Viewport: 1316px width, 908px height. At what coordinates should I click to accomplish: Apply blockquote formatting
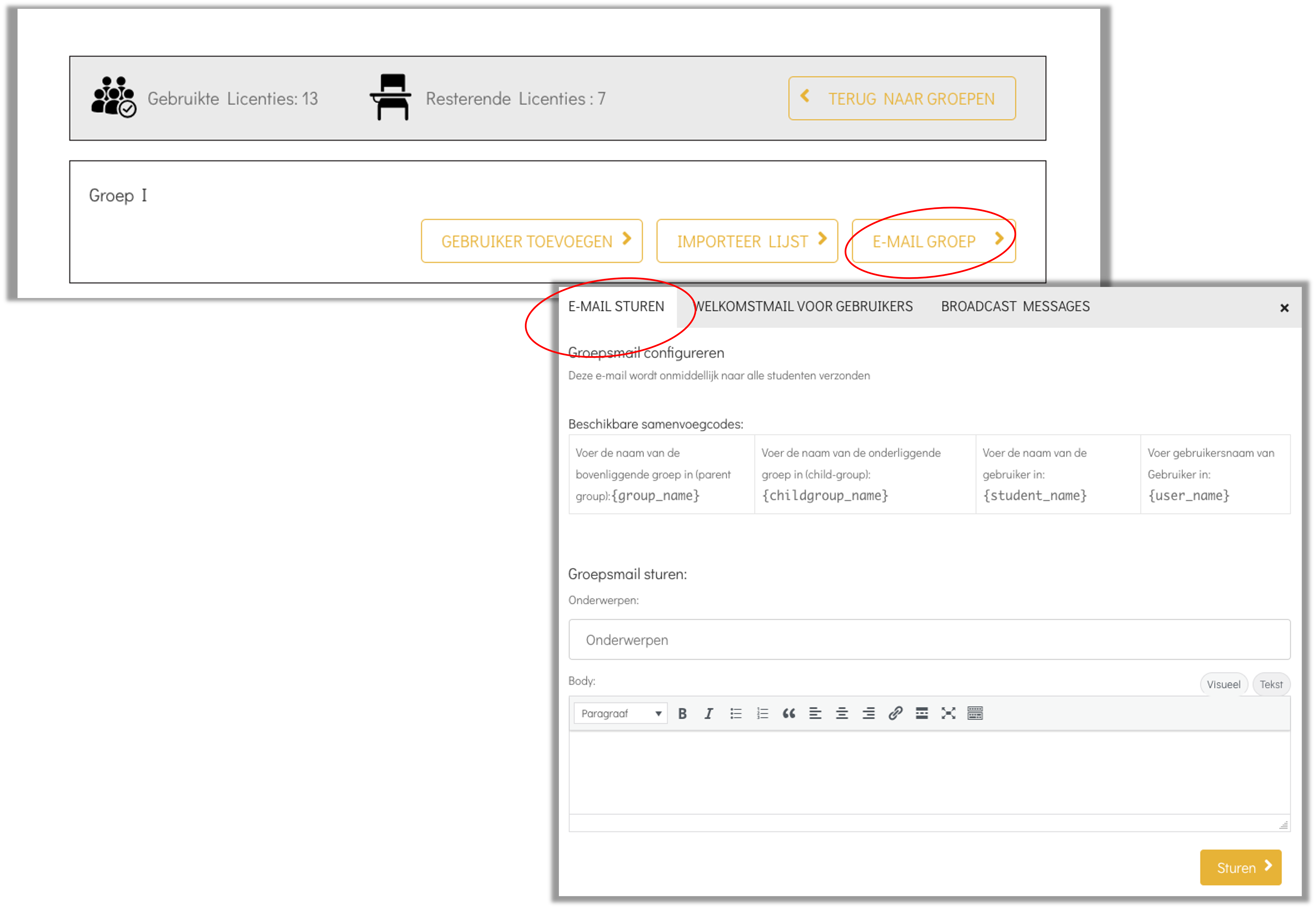tap(789, 713)
